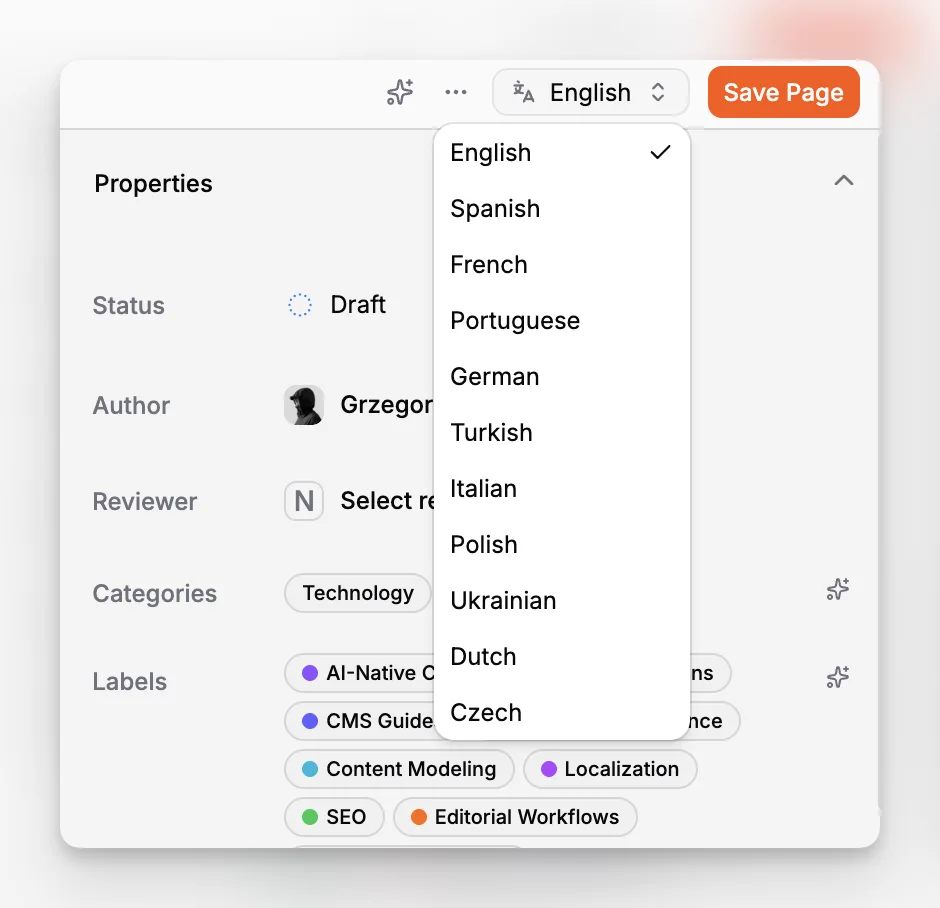940x908 pixels.
Task: Choose Portuguese in the language list
Action: coord(562,321)
